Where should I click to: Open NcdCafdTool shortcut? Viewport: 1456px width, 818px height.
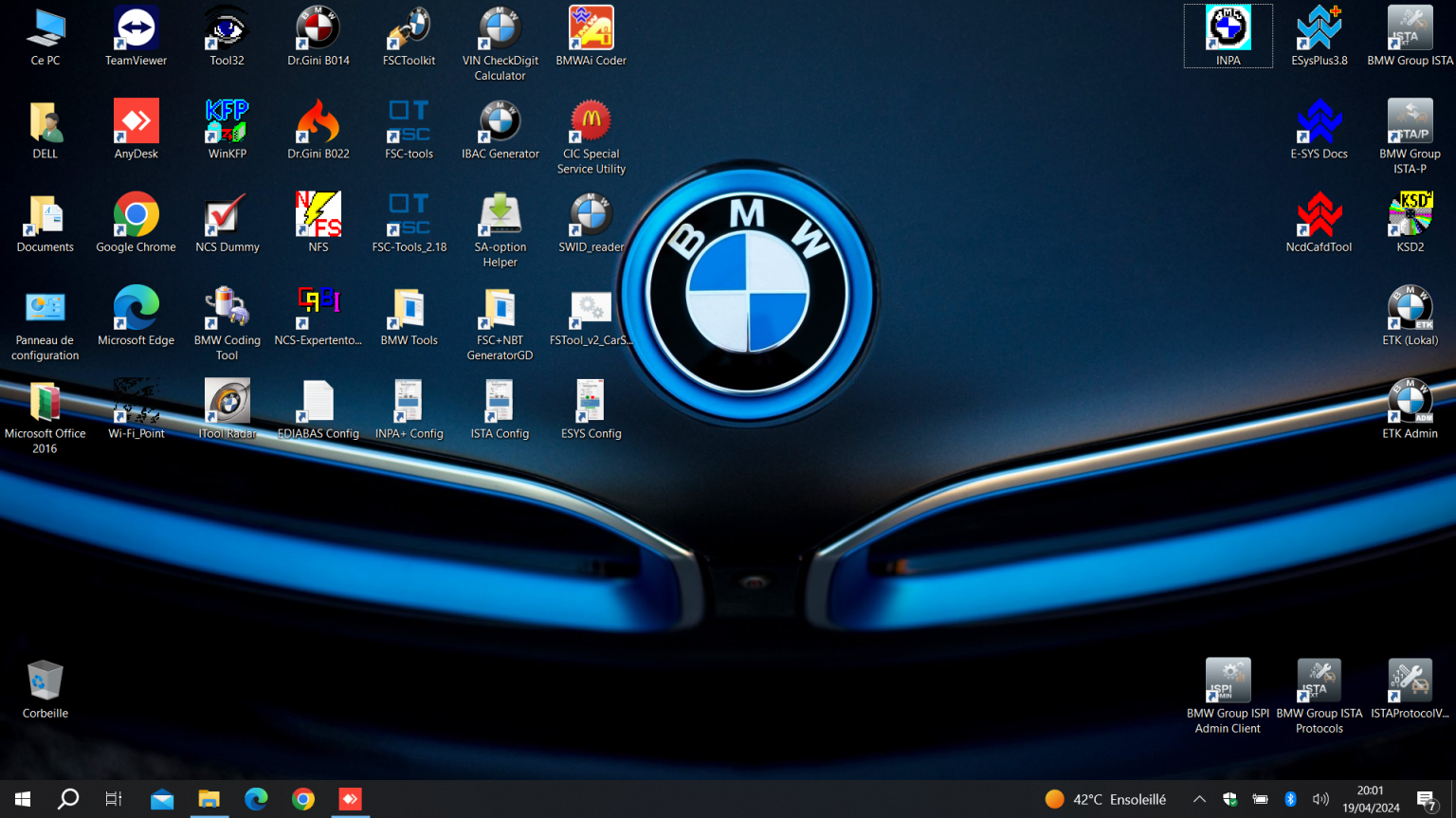tap(1319, 222)
